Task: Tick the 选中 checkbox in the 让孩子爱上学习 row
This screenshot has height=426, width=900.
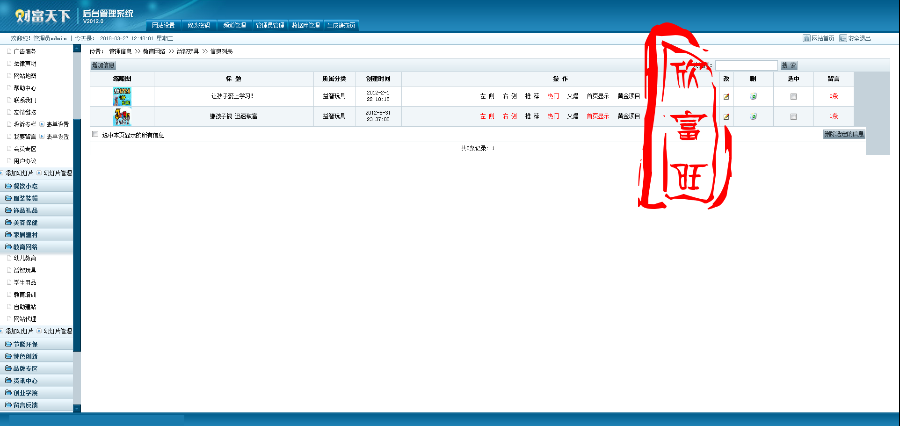Action: (x=793, y=97)
